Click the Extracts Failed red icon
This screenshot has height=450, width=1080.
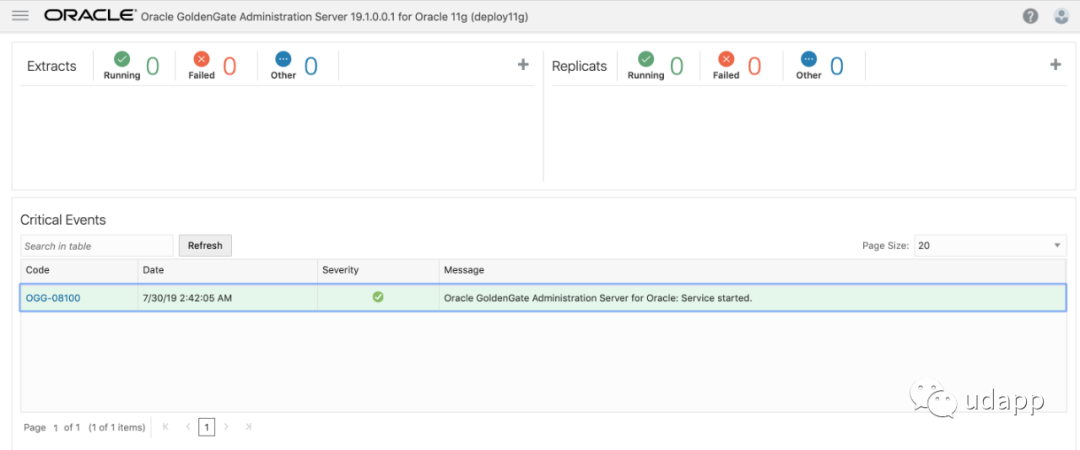pyautogui.click(x=201, y=59)
